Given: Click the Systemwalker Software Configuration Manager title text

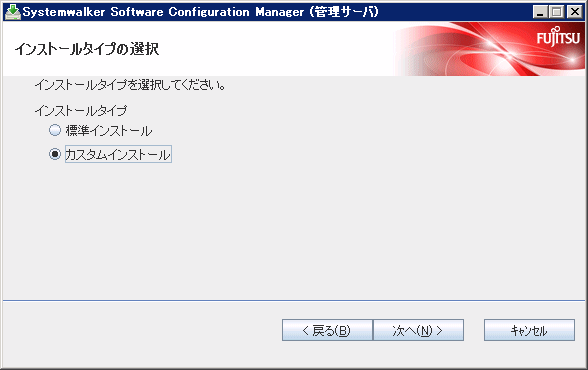Looking at the screenshot, I should coord(201,12).
